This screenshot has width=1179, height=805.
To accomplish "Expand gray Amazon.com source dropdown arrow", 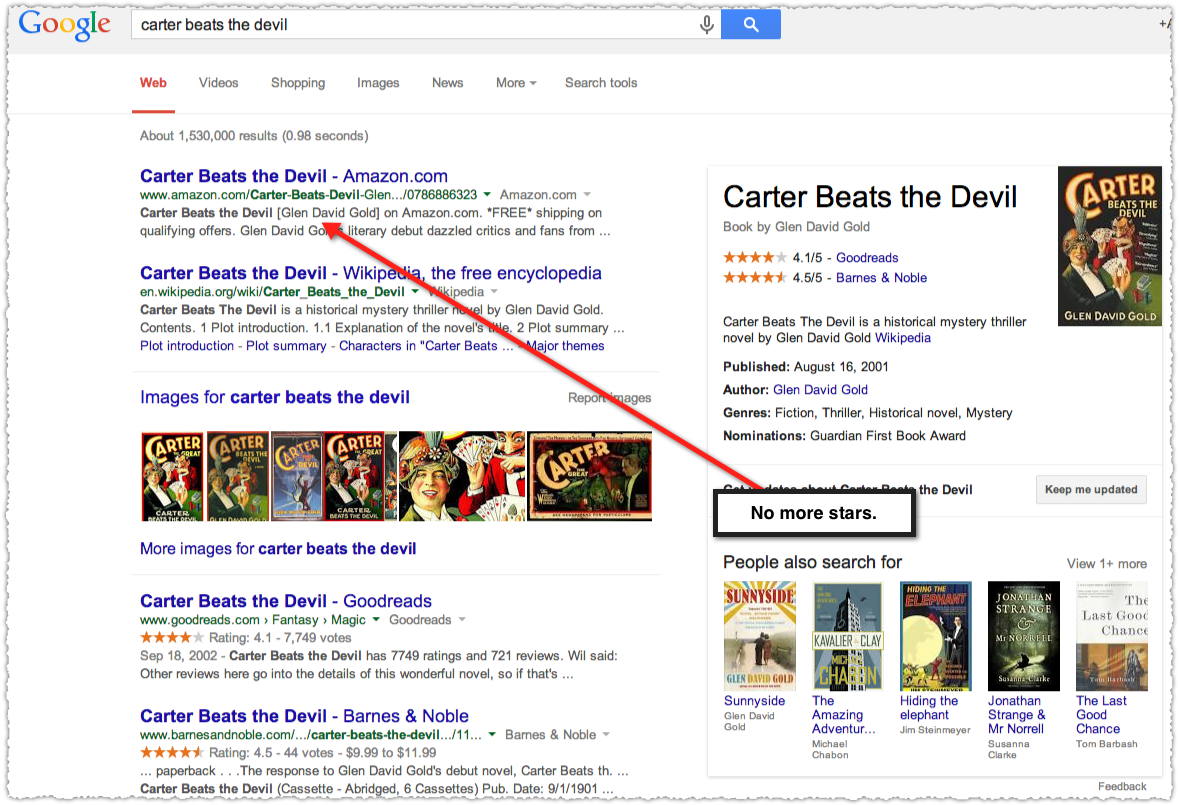I will 587,195.
